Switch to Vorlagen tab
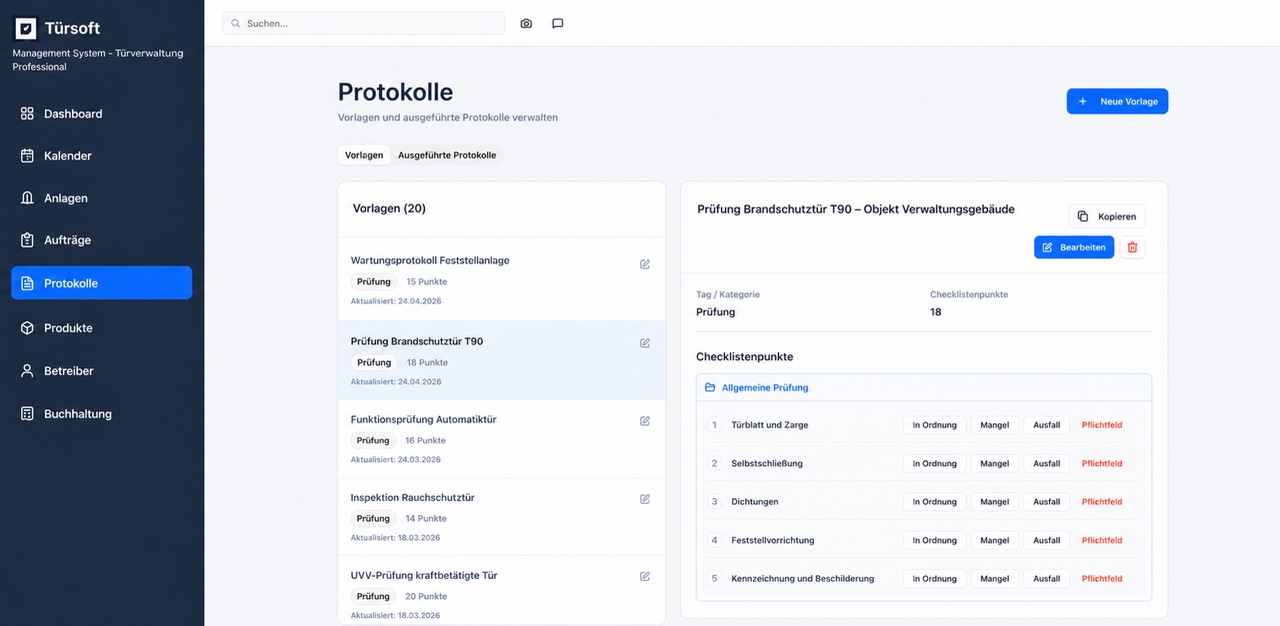 (364, 155)
